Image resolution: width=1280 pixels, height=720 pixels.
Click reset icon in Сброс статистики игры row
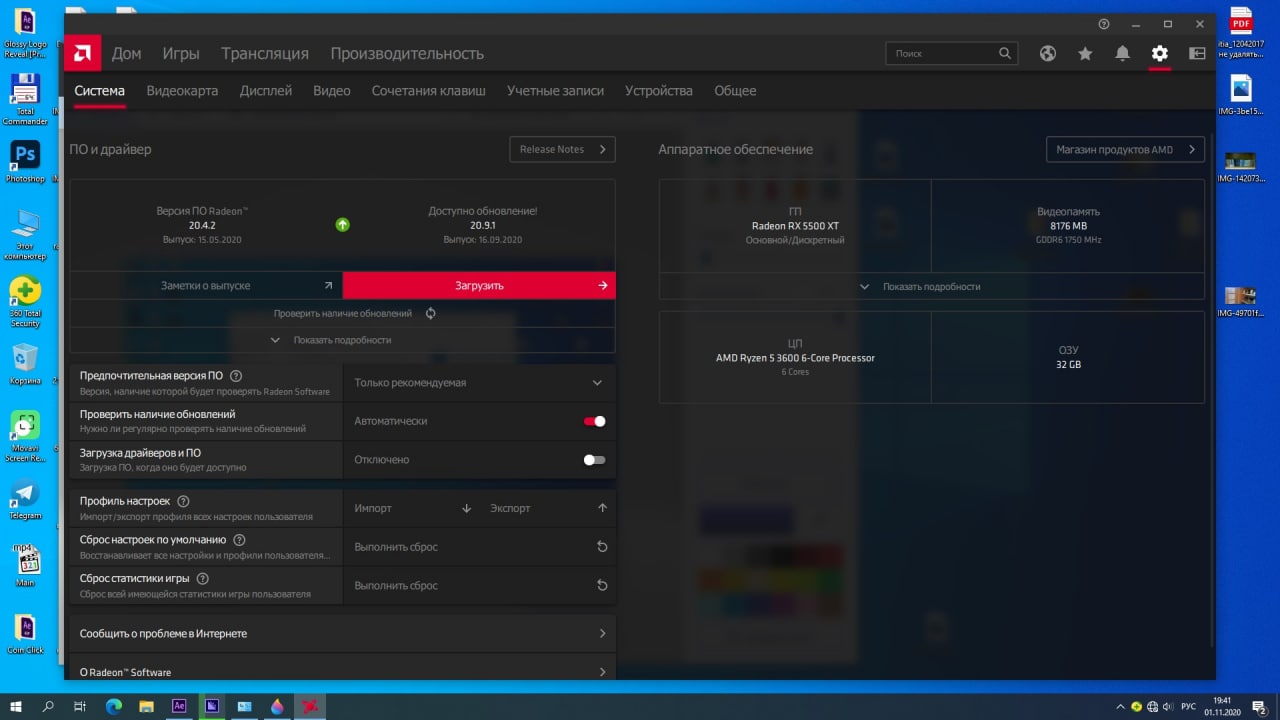pos(602,586)
